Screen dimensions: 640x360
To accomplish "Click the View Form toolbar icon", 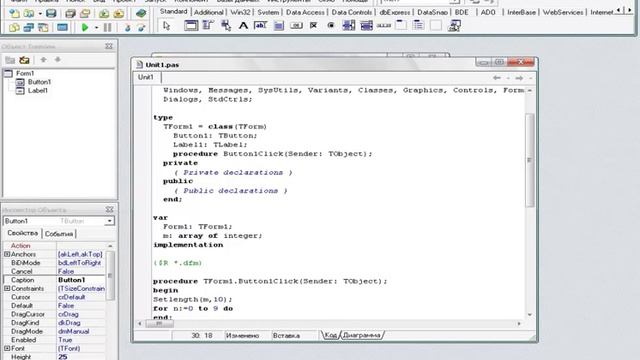I will point(29,28).
